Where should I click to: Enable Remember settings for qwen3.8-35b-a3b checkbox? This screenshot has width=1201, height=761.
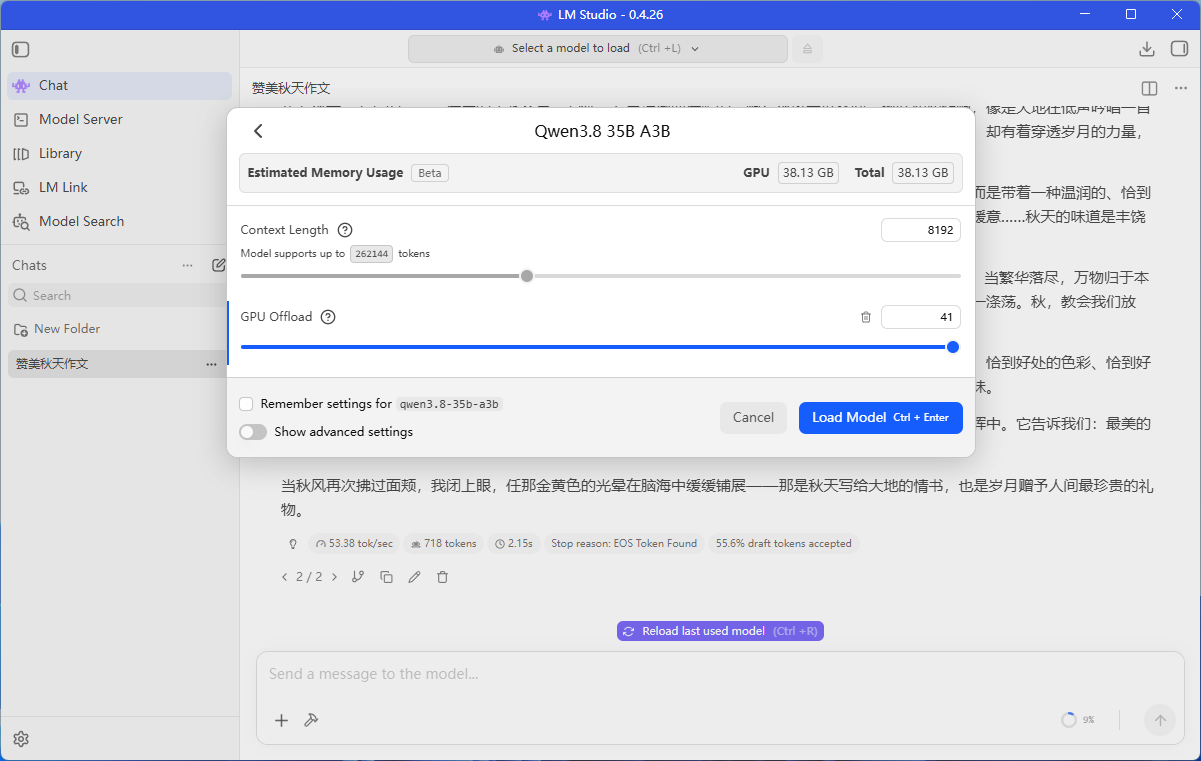coord(246,404)
